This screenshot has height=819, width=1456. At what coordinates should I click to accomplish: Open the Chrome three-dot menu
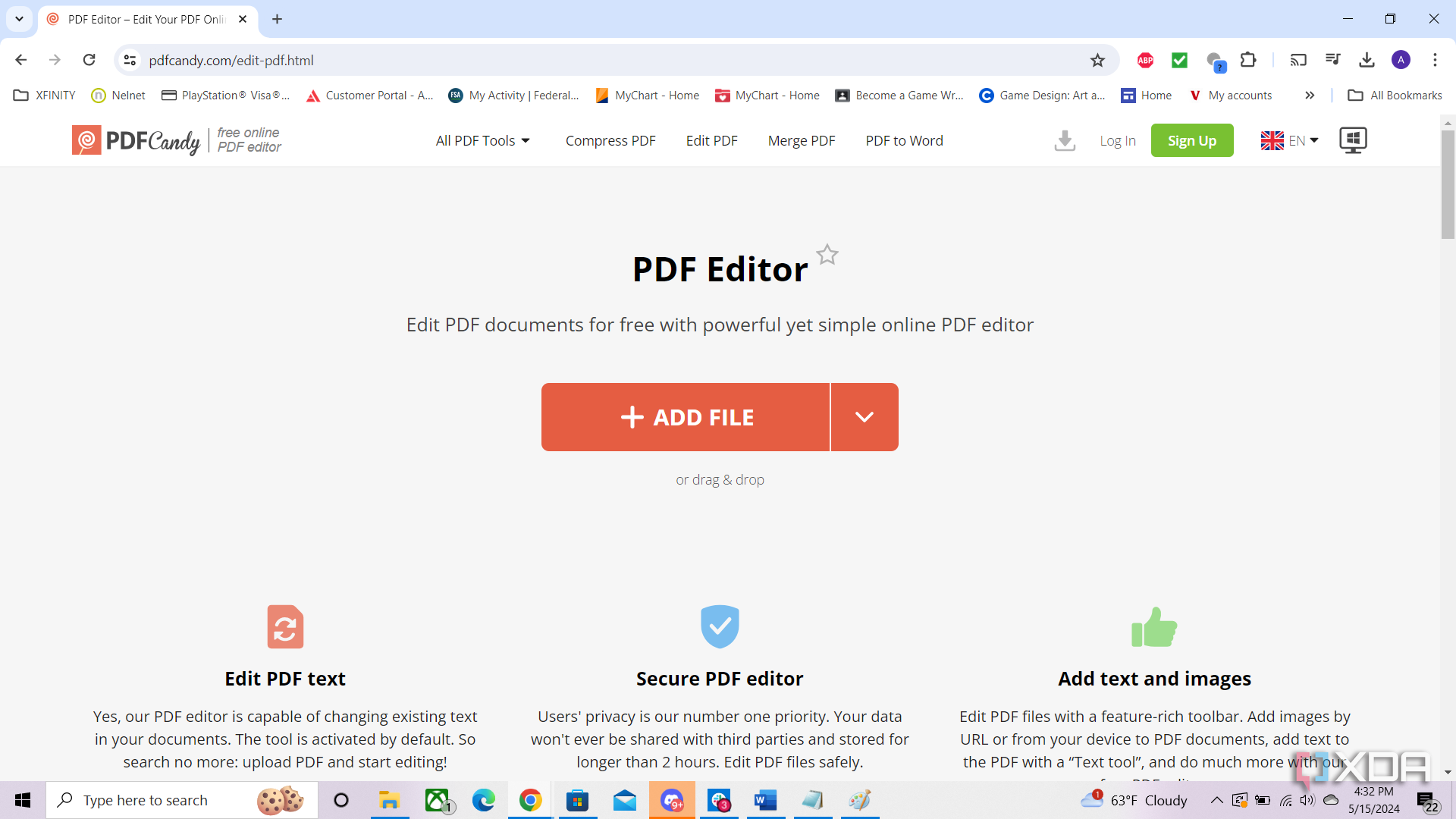point(1435,60)
